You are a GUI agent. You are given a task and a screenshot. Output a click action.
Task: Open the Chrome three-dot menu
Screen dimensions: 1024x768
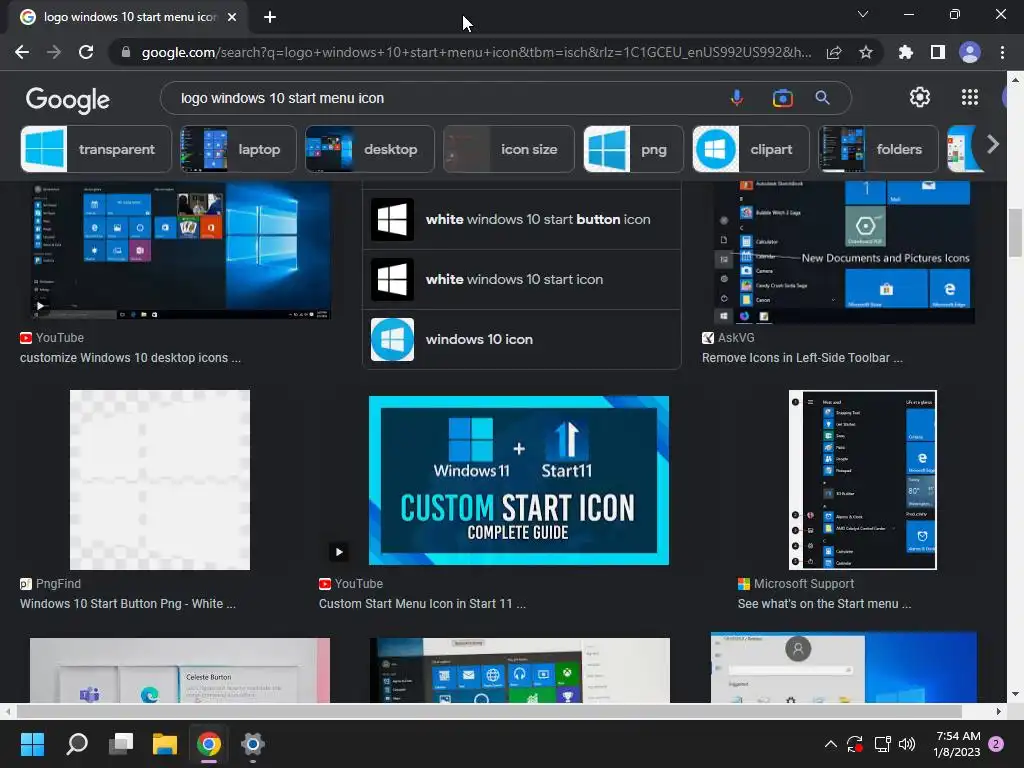pos(1002,52)
